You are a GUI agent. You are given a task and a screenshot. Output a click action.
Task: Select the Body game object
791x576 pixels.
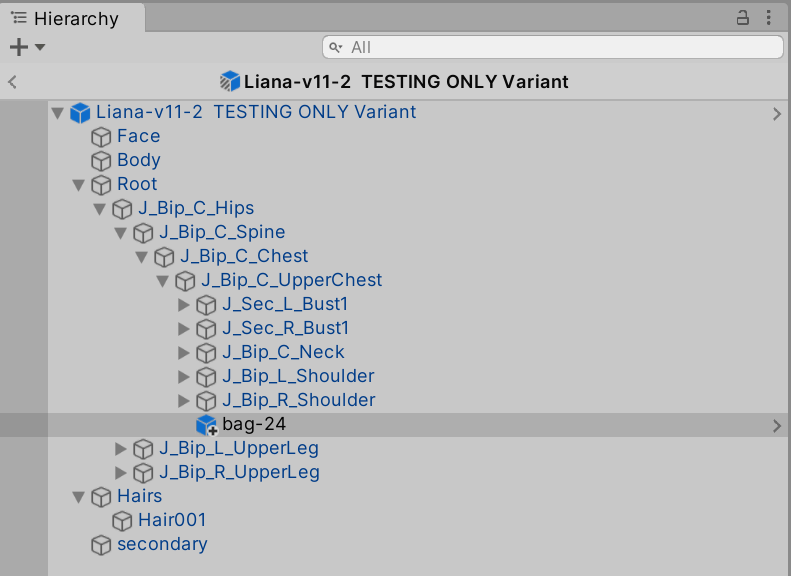(138, 160)
